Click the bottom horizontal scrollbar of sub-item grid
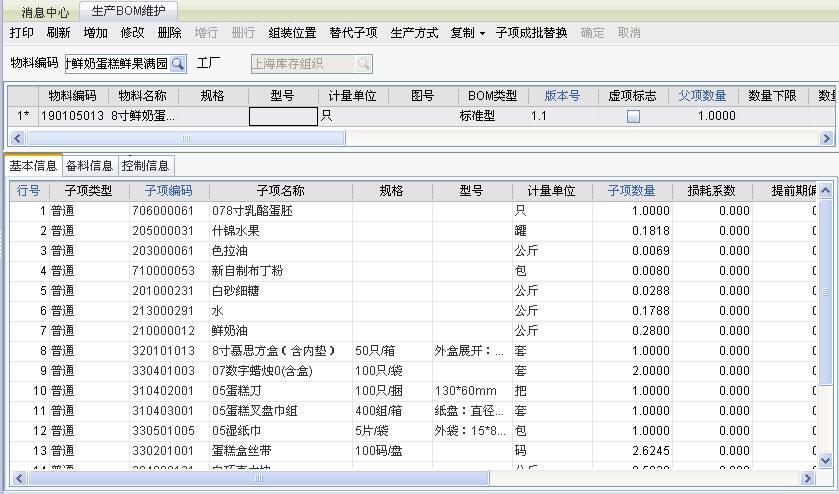This screenshot has height=494, width=839. [400, 478]
